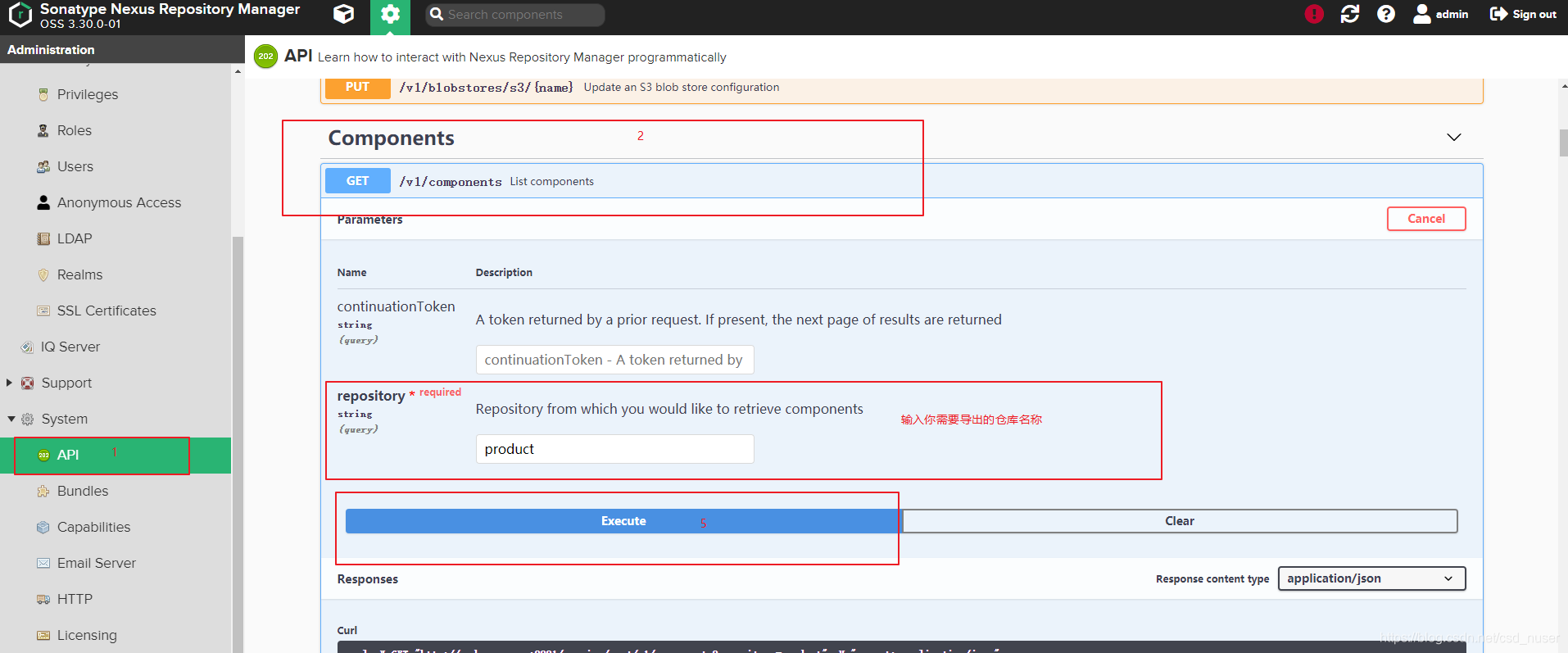Click the Realms shield icon

coord(43,274)
